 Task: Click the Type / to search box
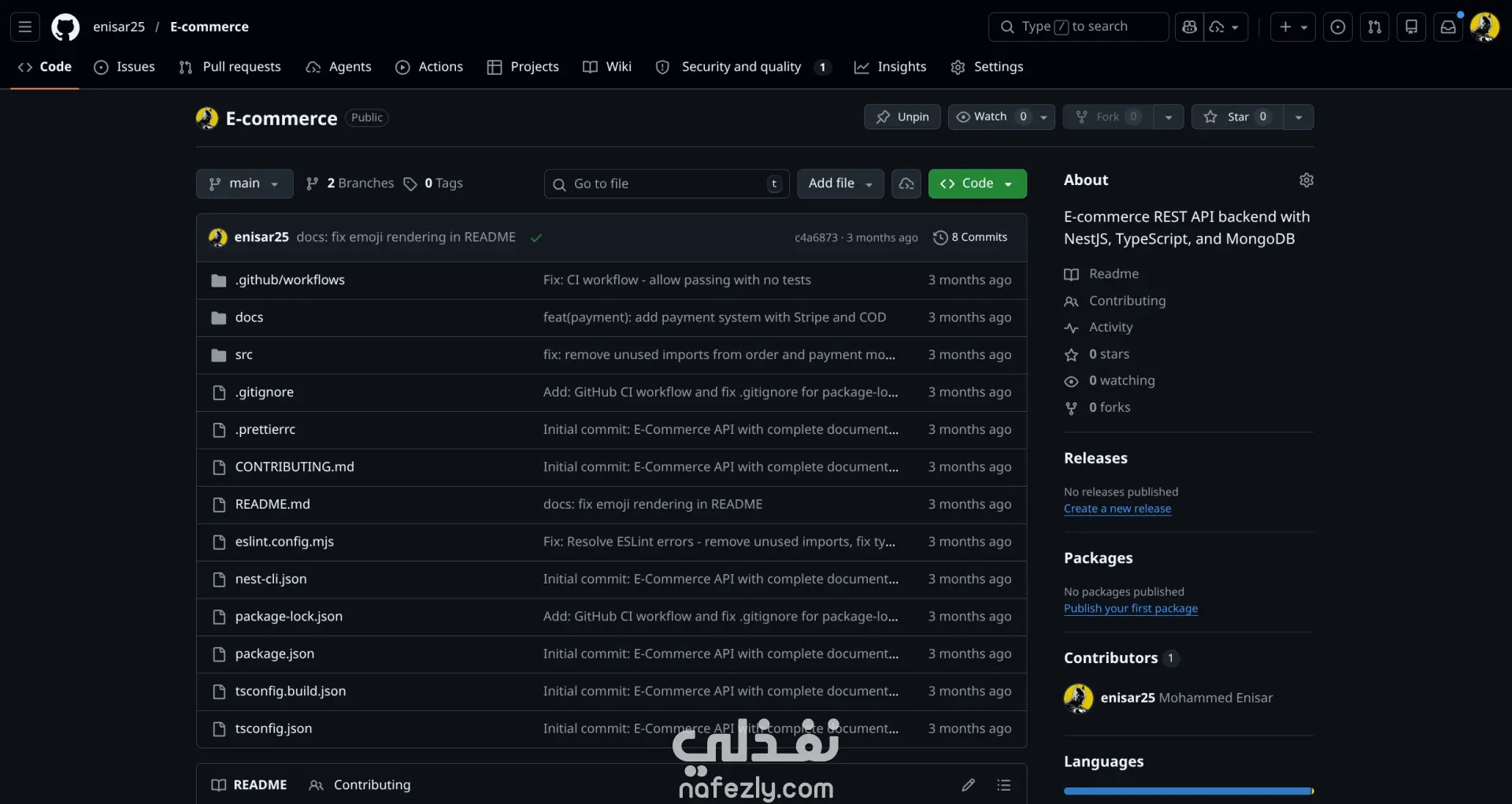(1078, 27)
